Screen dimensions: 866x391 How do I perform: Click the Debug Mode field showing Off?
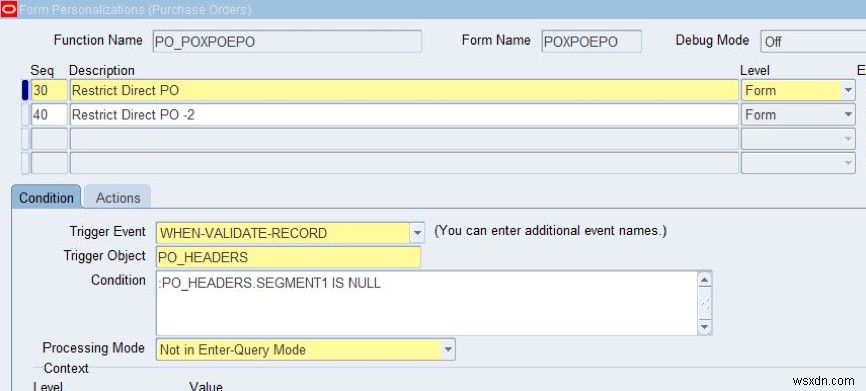[x=813, y=41]
